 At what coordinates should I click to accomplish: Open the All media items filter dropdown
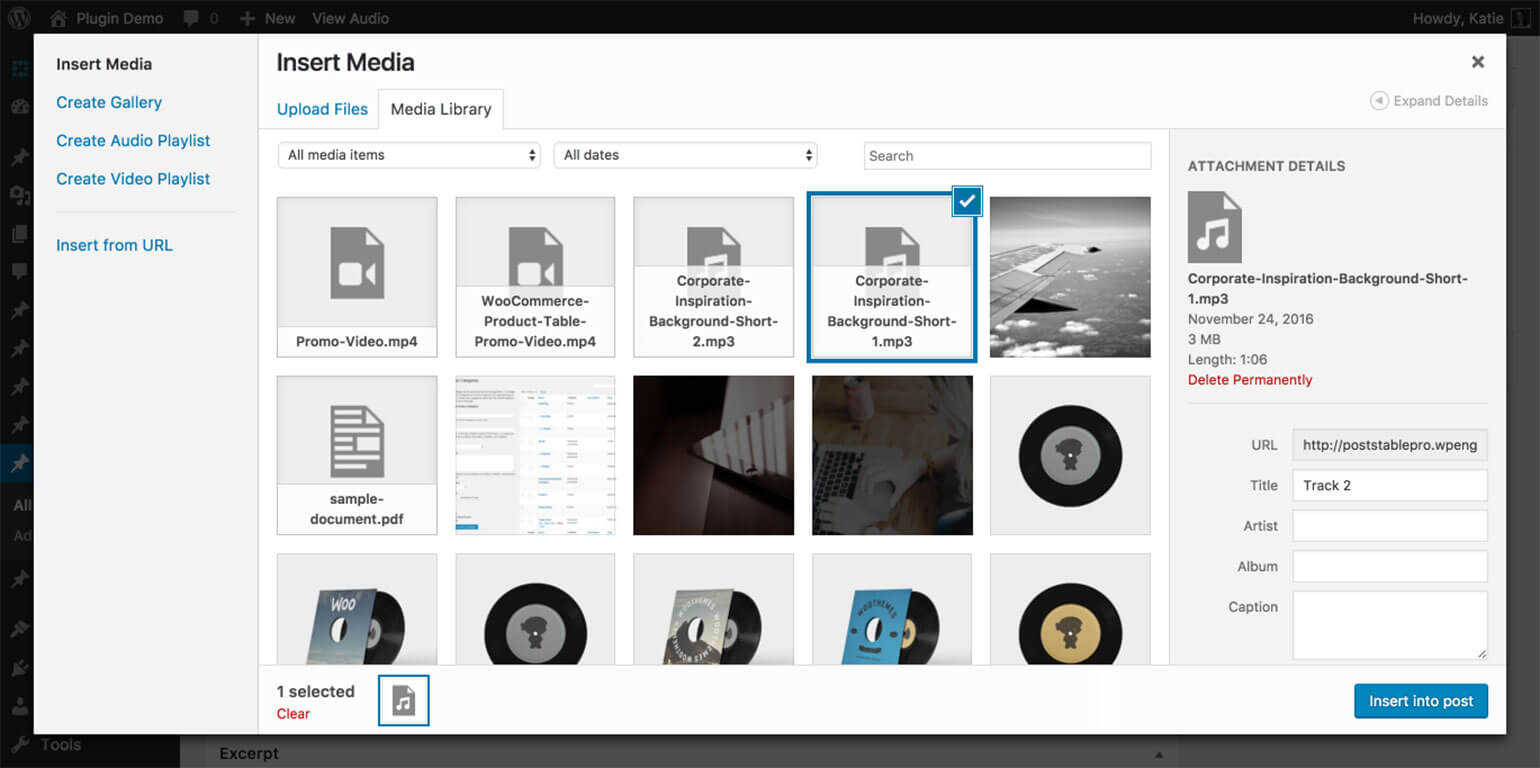(x=408, y=155)
